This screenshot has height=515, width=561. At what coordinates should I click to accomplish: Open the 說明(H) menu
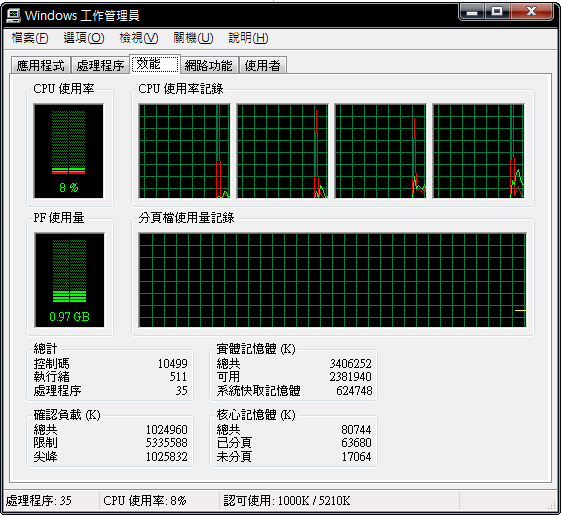pyautogui.click(x=248, y=38)
